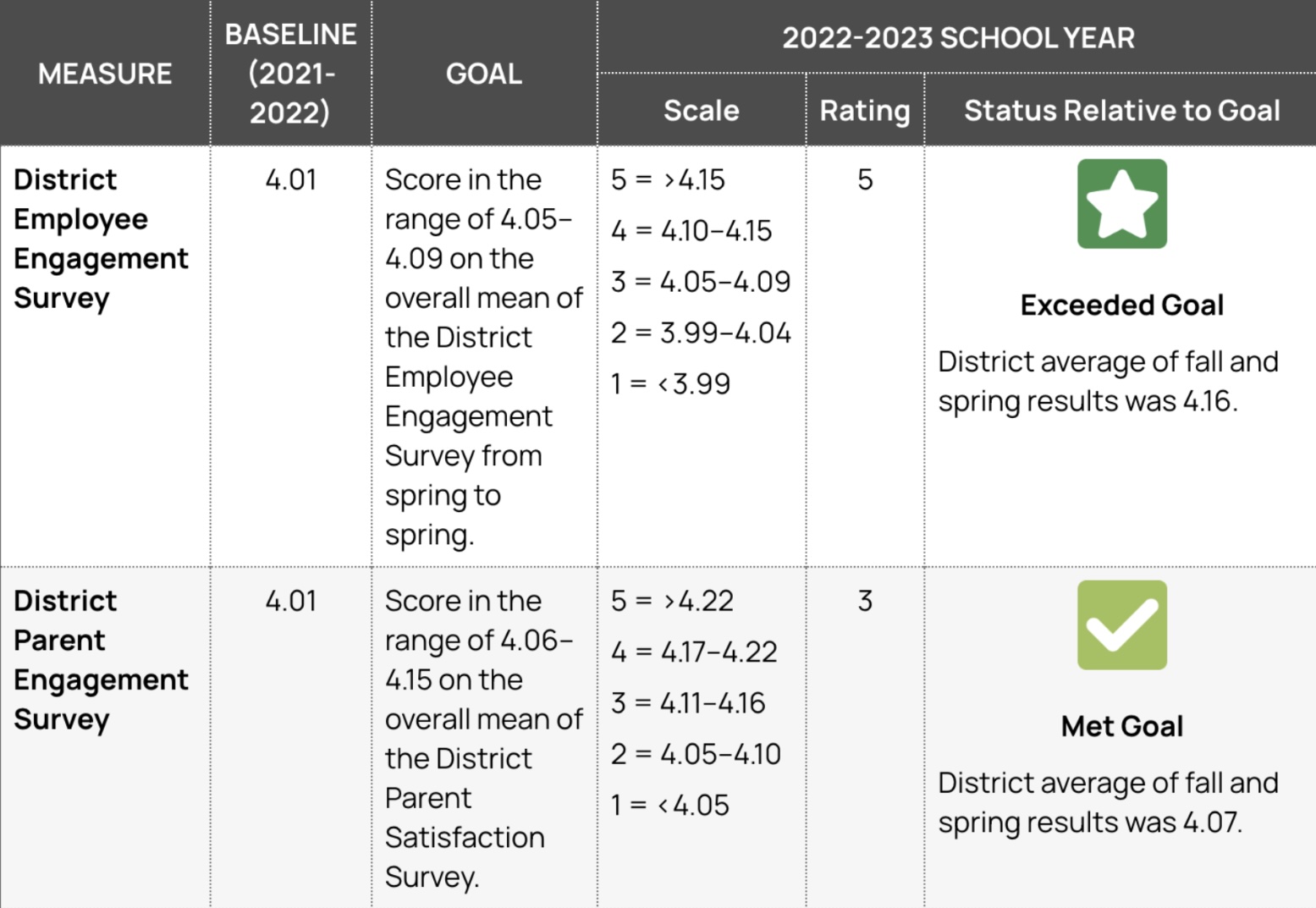Select the scale line "3 = 4.11–4.16"
The height and width of the screenshot is (908, 1316).
(687, 702)
